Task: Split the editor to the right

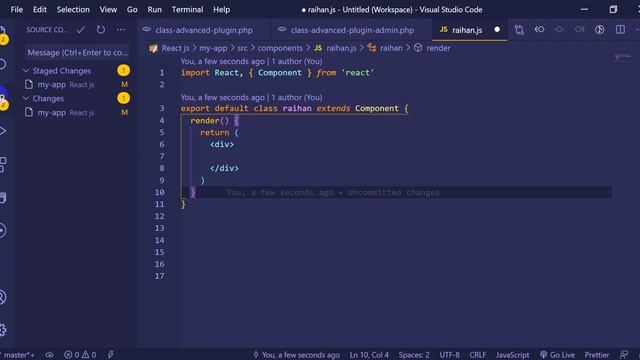Action: (620, 29)
